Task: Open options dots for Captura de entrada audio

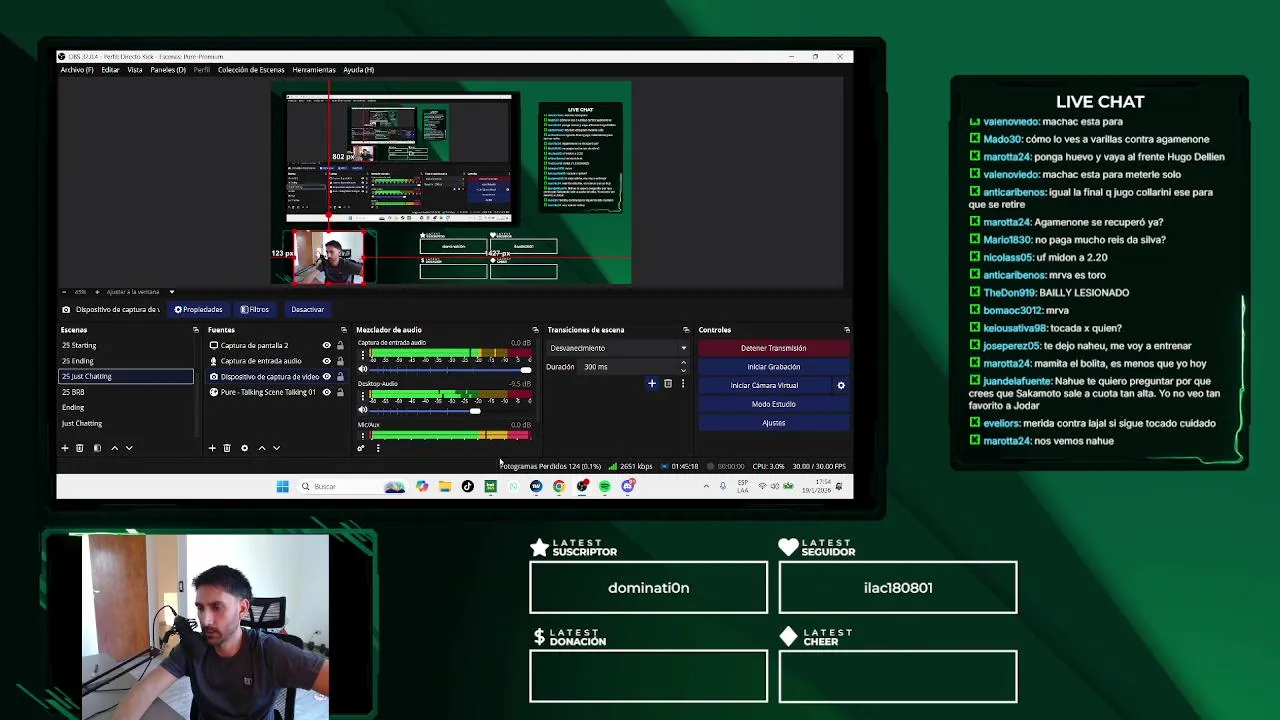Action: click(x=363, y=355)
